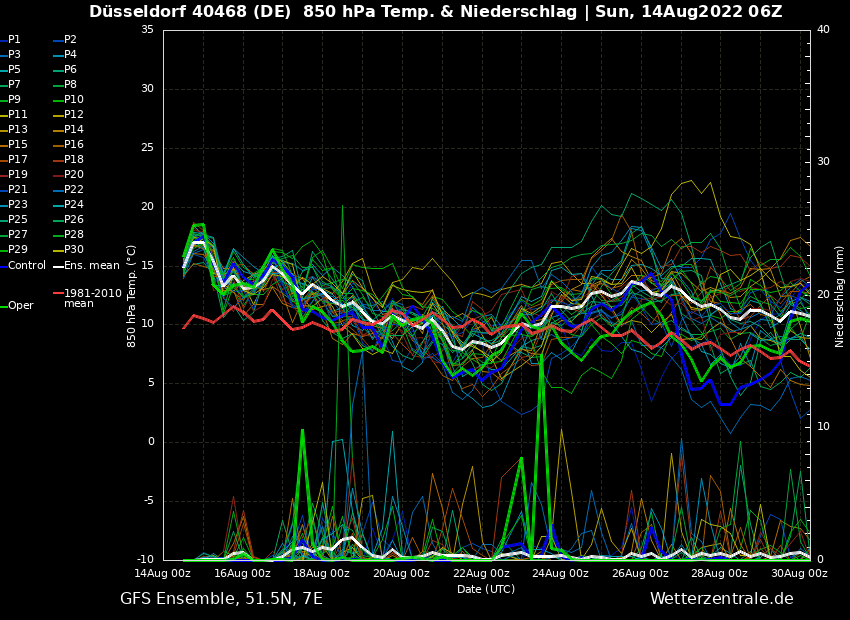Click the Niederschlag (mm) right axis label
The height and width of the screenshot is (620, 850).
840,296
